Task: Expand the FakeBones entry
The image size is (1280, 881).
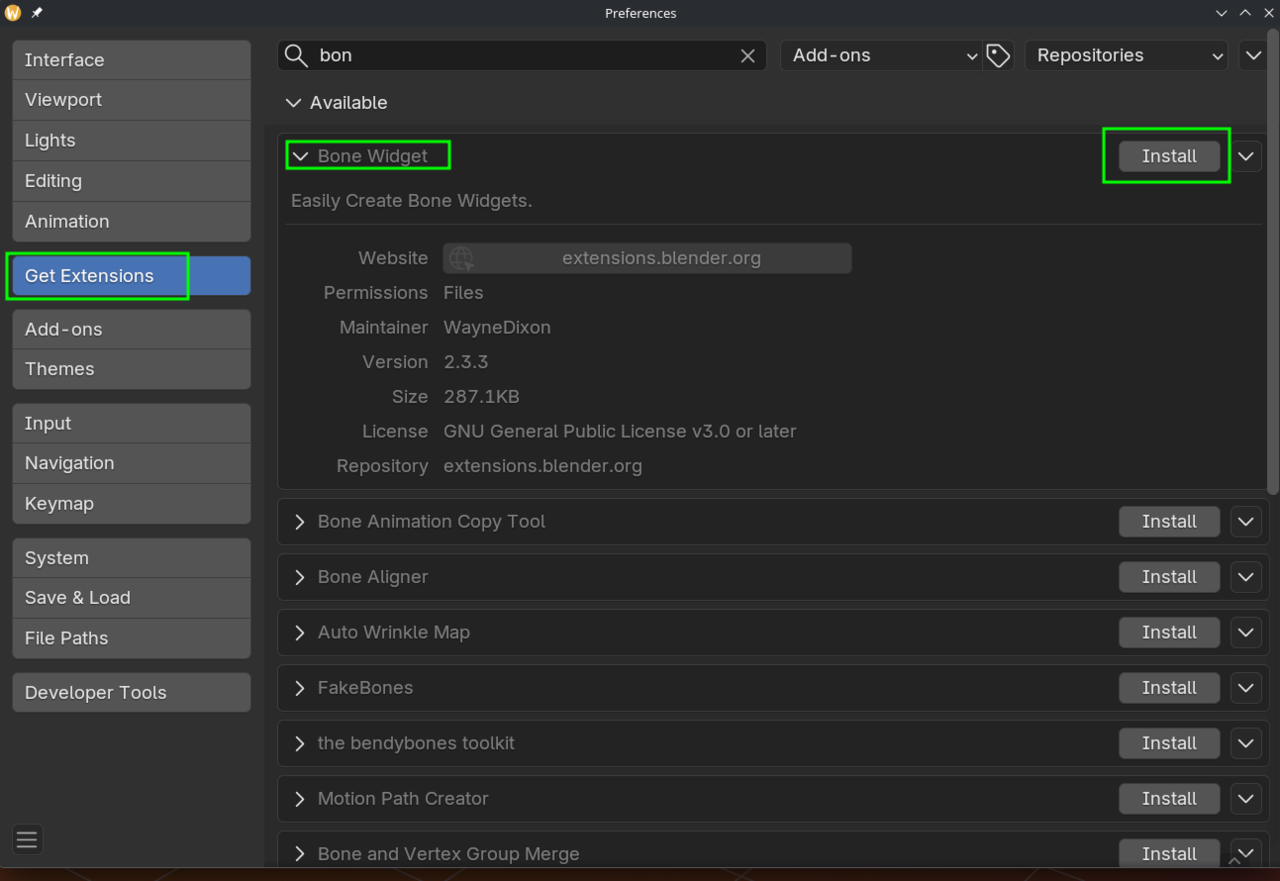Action: tap(300, 688)
